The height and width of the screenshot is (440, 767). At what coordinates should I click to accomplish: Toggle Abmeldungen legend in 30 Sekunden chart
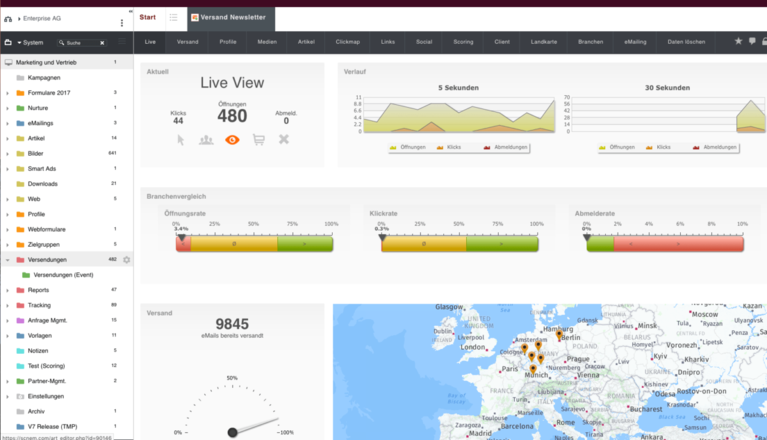click(716, 147)
